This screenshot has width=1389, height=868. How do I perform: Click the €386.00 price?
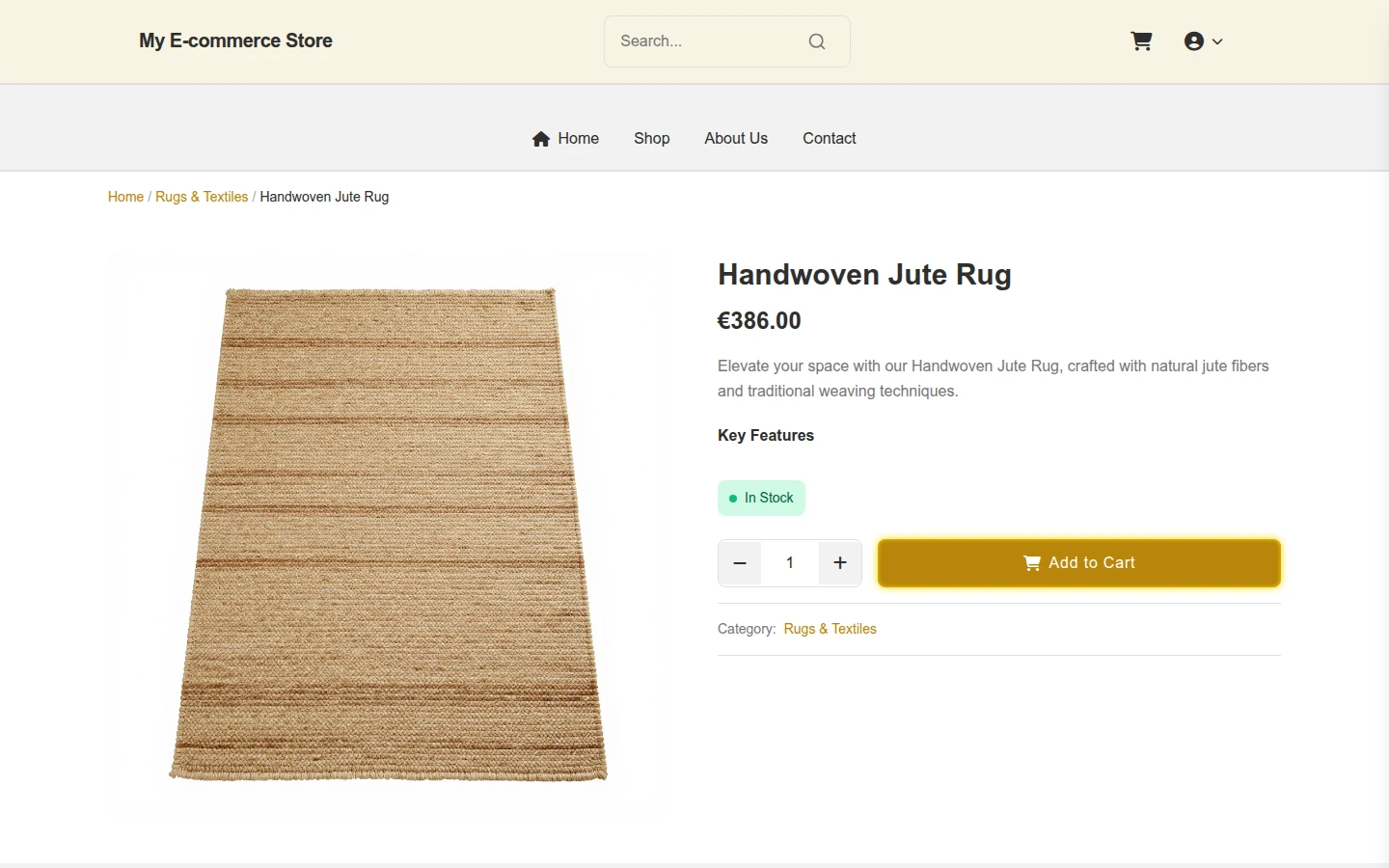point(759,321)
